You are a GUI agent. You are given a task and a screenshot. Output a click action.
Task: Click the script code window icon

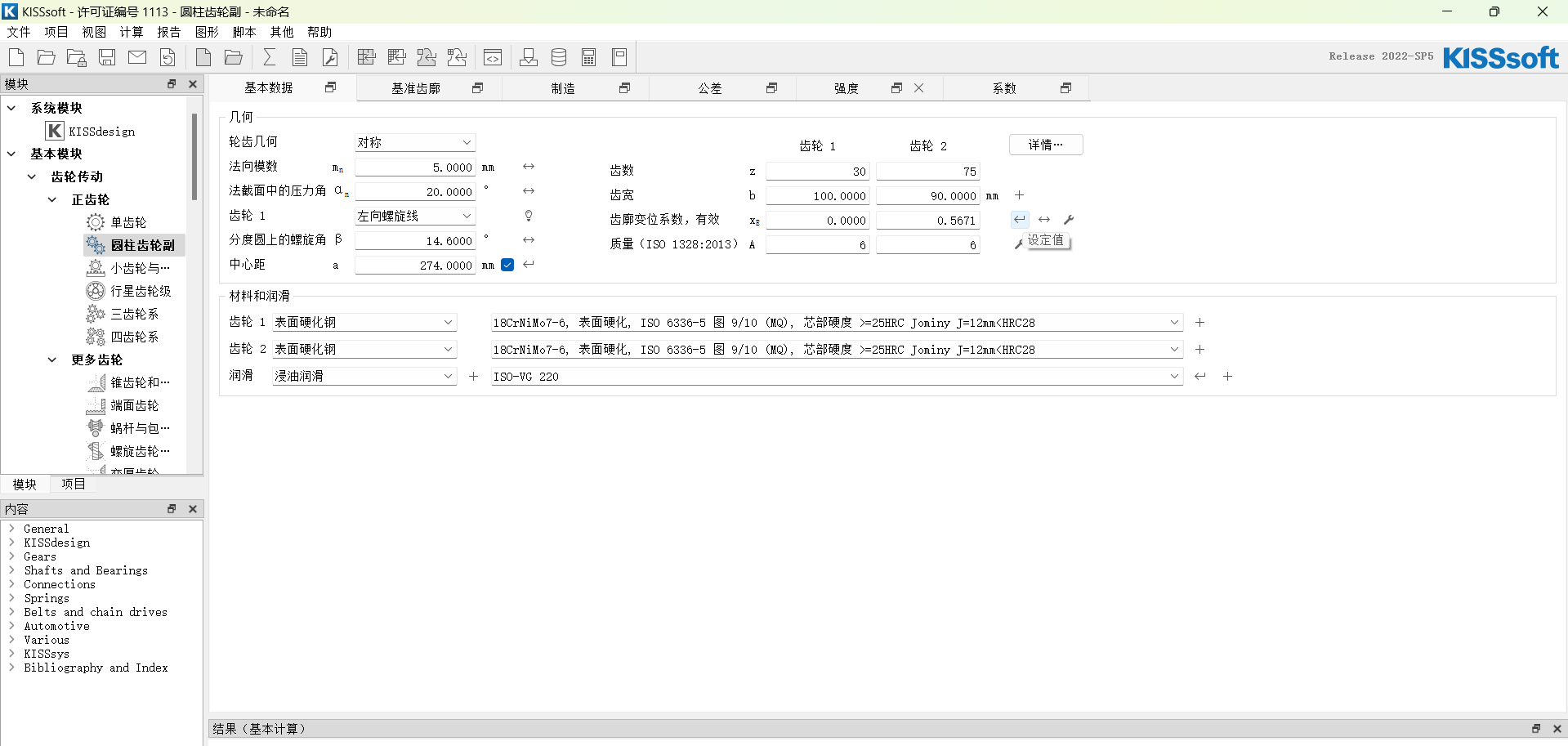pyautogui.click(x=493, y=57)
